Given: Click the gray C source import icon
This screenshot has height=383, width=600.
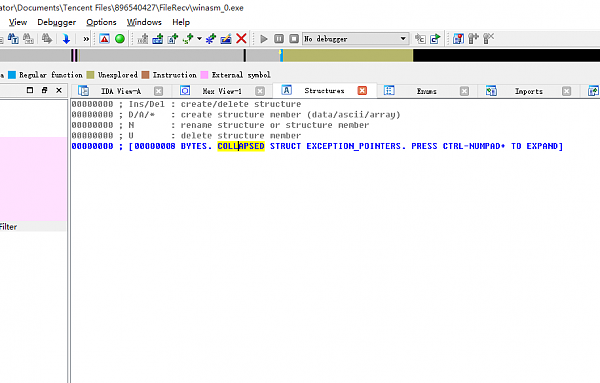Looking at the screenshot, I should pyautogui.click(x=420, y=39).
